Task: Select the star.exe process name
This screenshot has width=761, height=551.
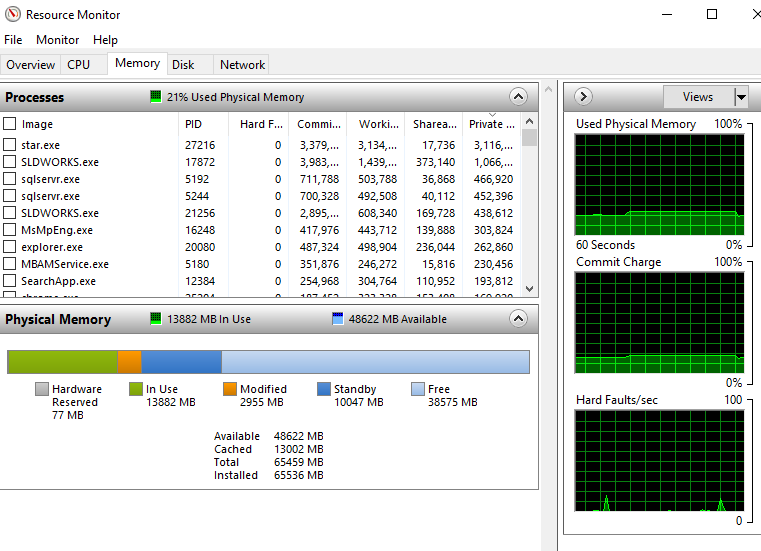Action: (x=40, y=145)
